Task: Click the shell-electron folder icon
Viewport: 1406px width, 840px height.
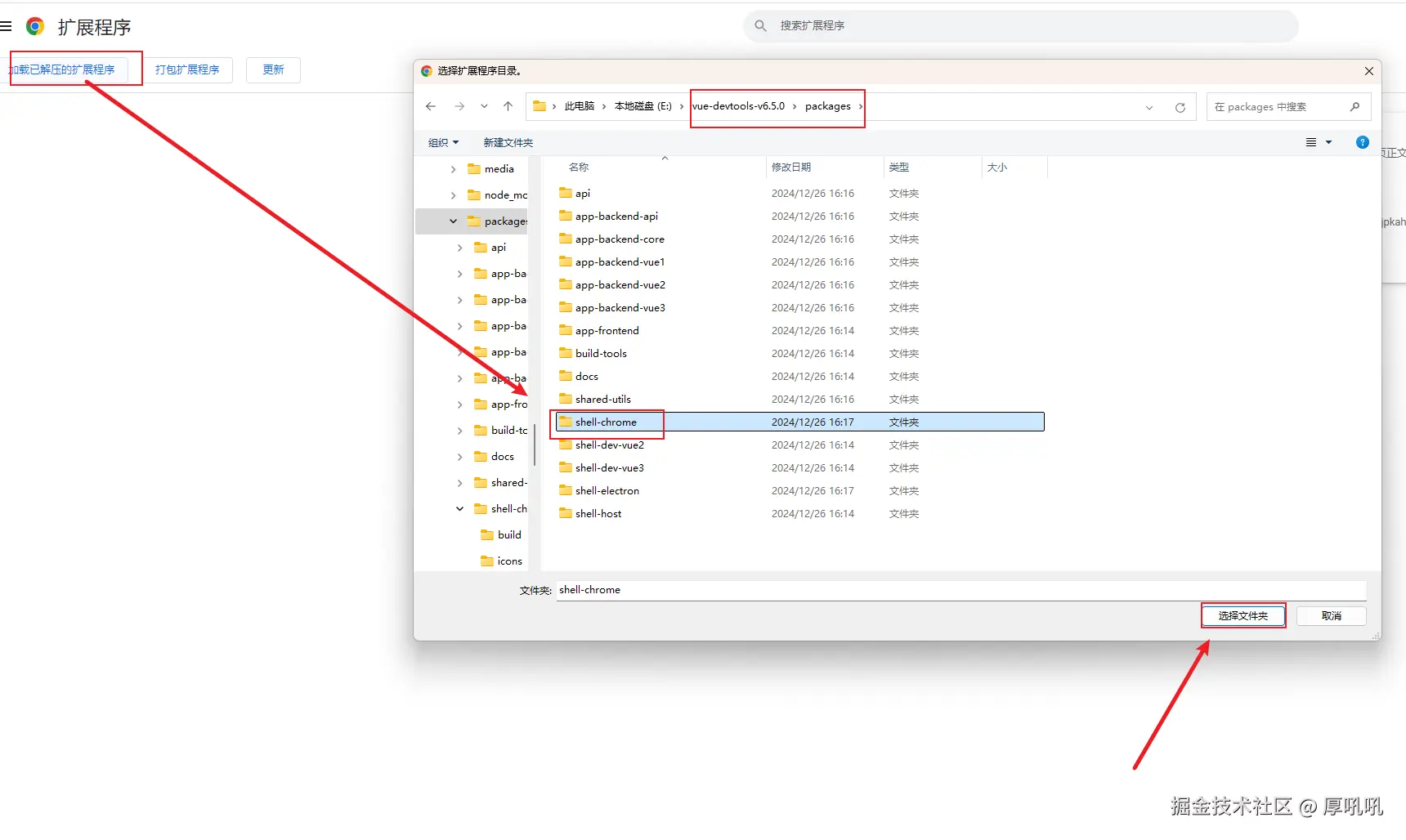Action: click(565, 490)
